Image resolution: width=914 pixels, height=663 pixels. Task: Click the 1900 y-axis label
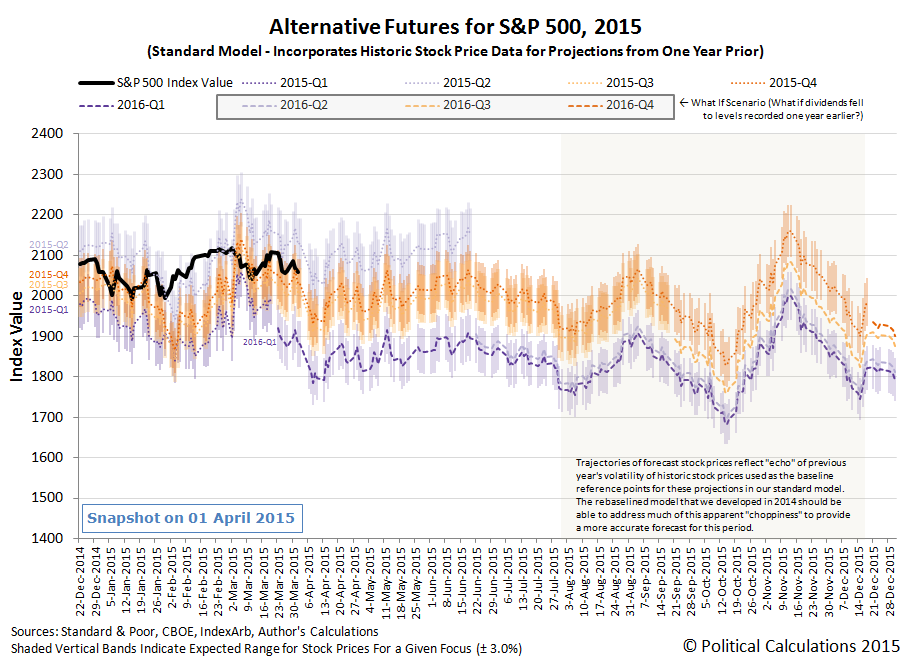(x=47, y=336)
